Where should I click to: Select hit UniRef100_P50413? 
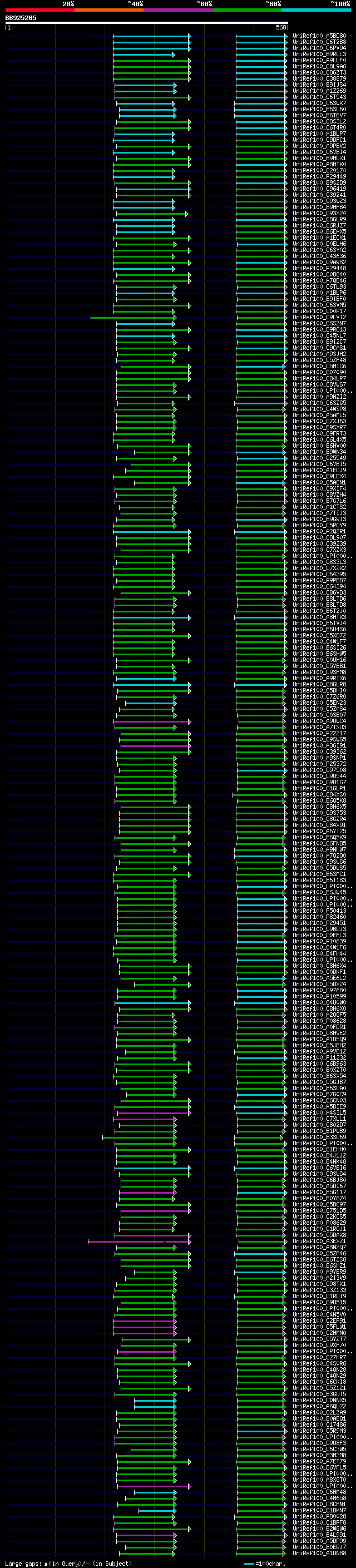(319, 911)
